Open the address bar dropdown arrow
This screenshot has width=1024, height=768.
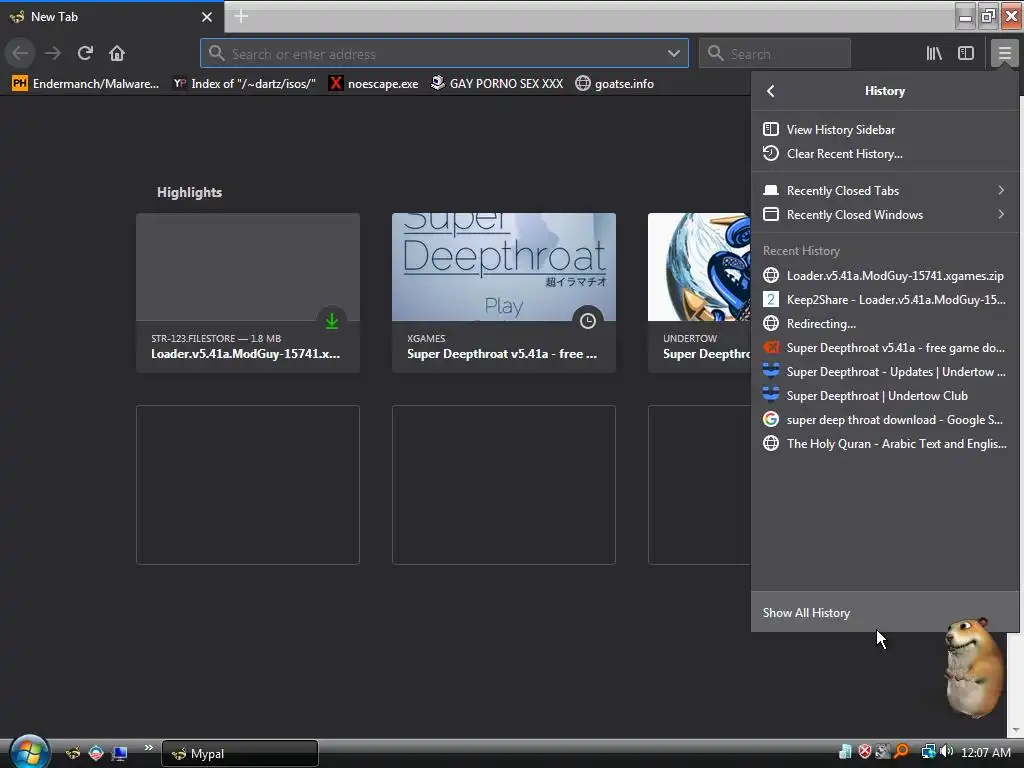[x=674, y=54]
